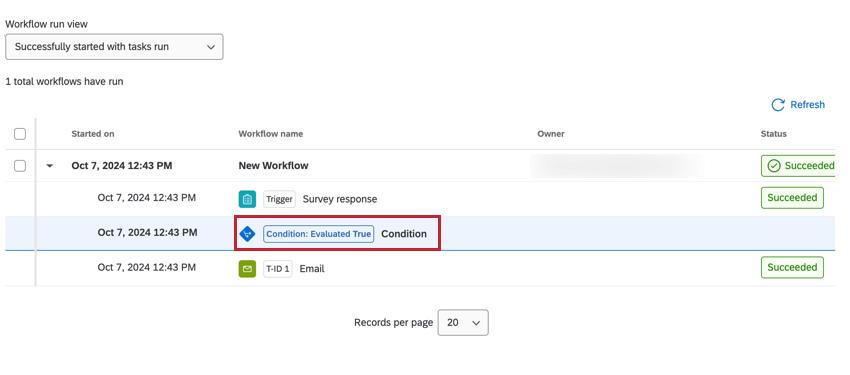Click the T-ID 1 tag badge
The height and width of the screenshot is (375, 850).
[x=278, y=268]
